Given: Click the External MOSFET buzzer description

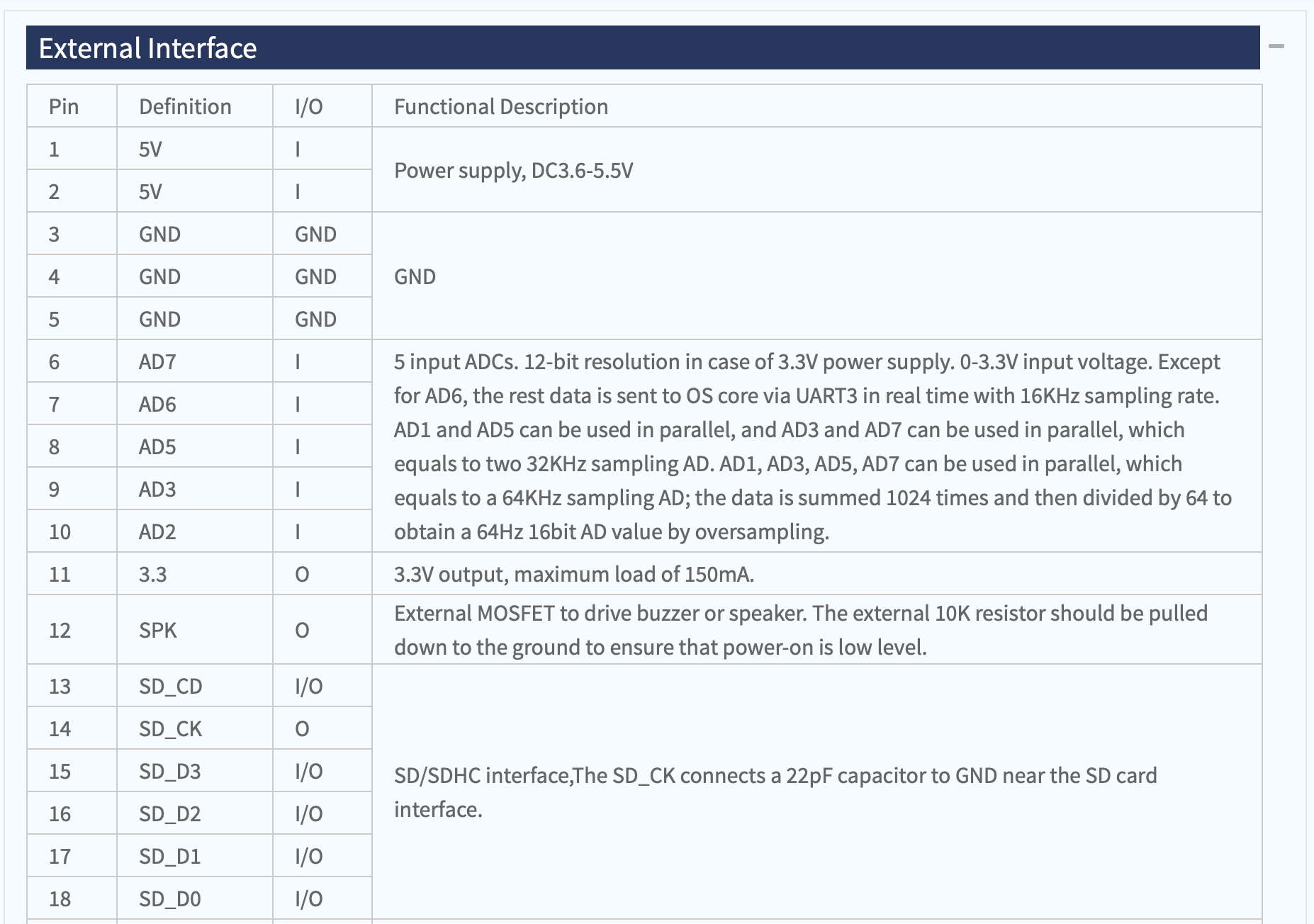Looking at the screenshot, I should click(801, 630).
